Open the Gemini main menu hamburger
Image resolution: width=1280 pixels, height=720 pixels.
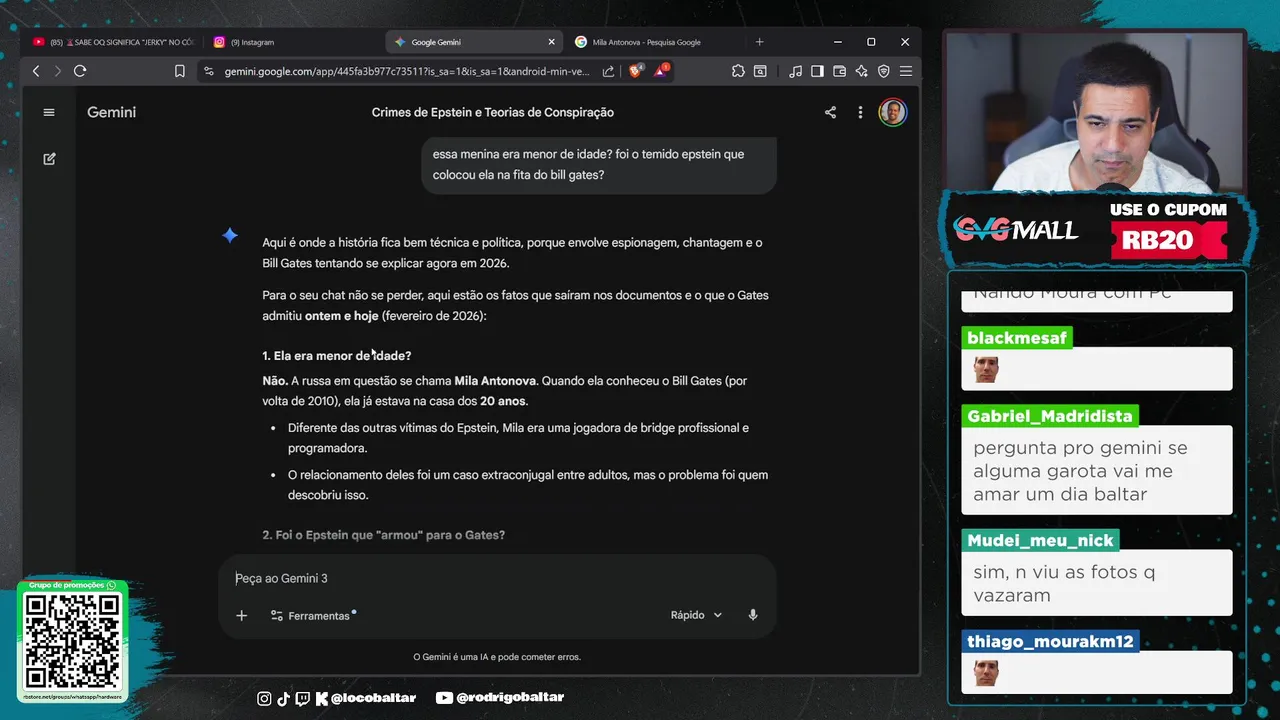(x=49, y=112)
